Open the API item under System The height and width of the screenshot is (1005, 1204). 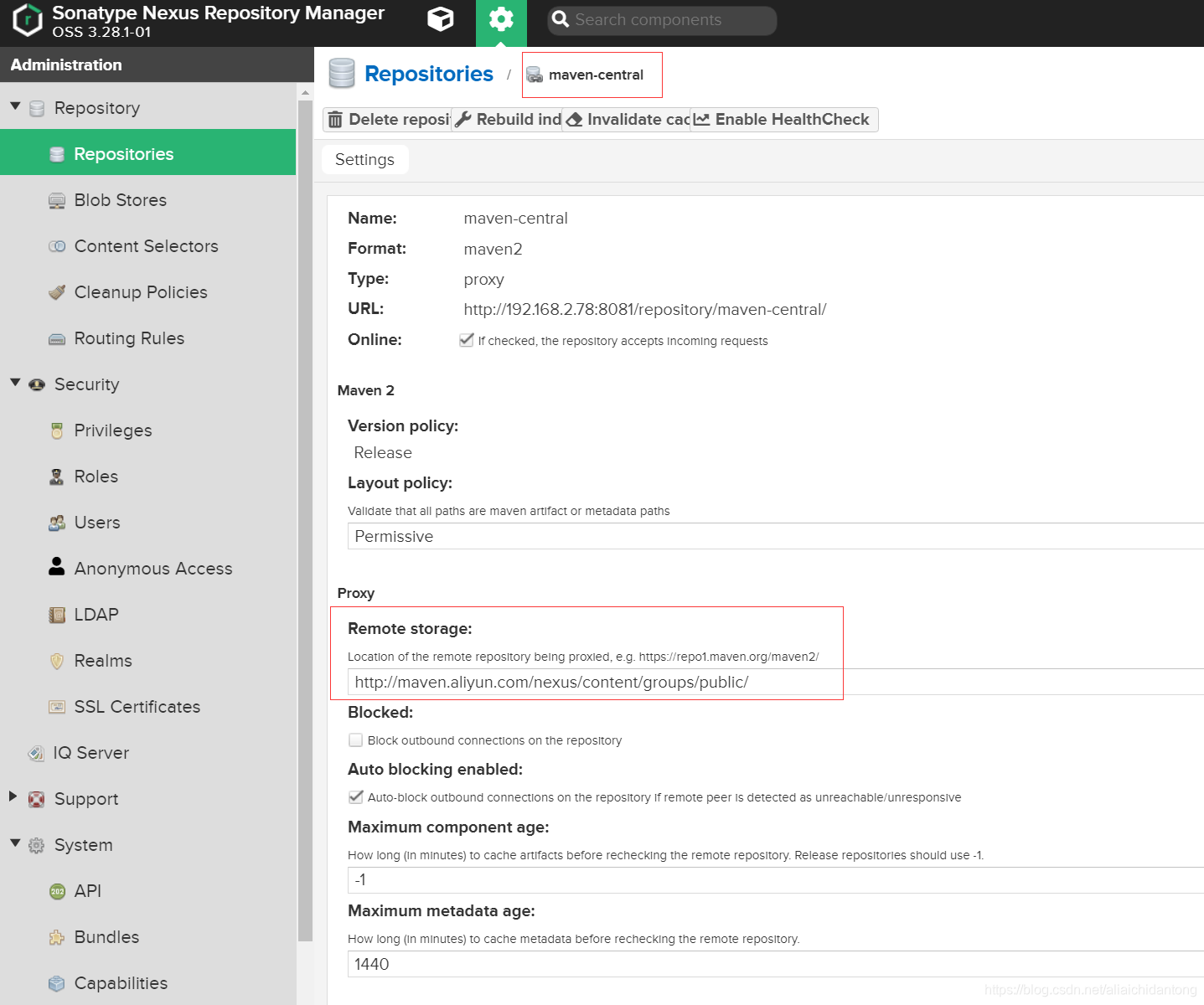point(147,891)
